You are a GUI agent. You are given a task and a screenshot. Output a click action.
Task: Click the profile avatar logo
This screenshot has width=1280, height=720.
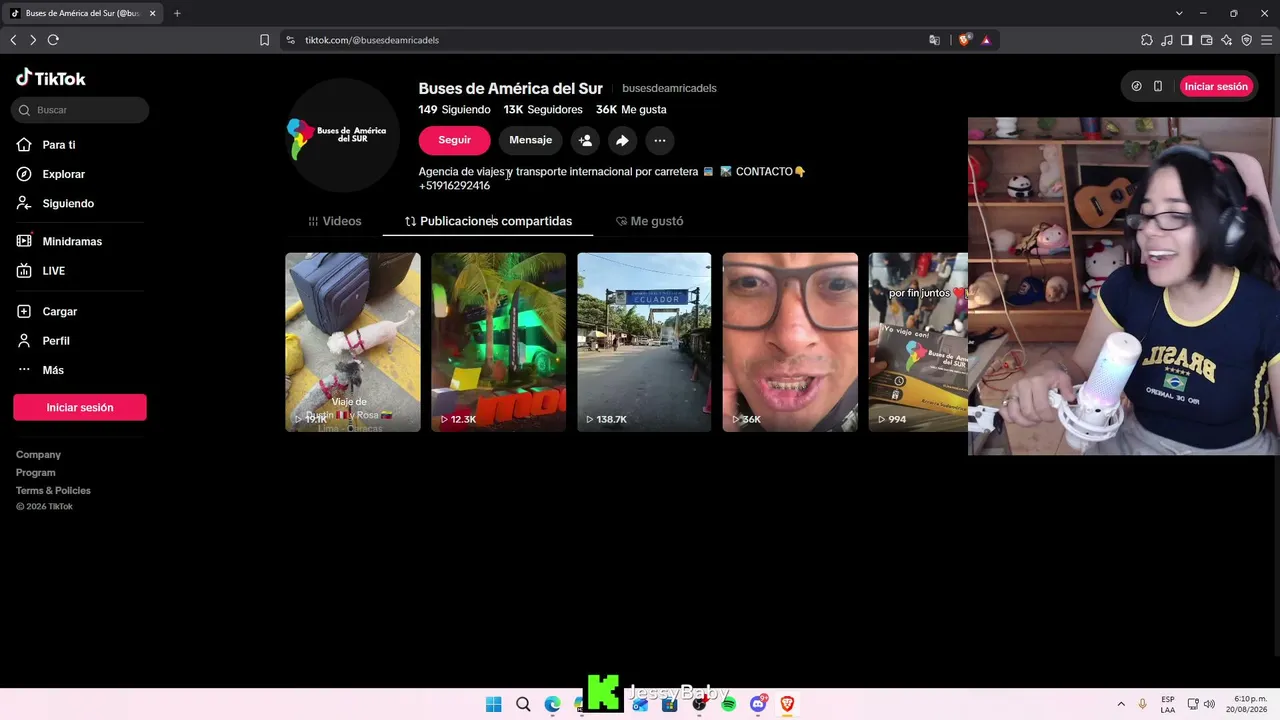click(x=343, y=135)
